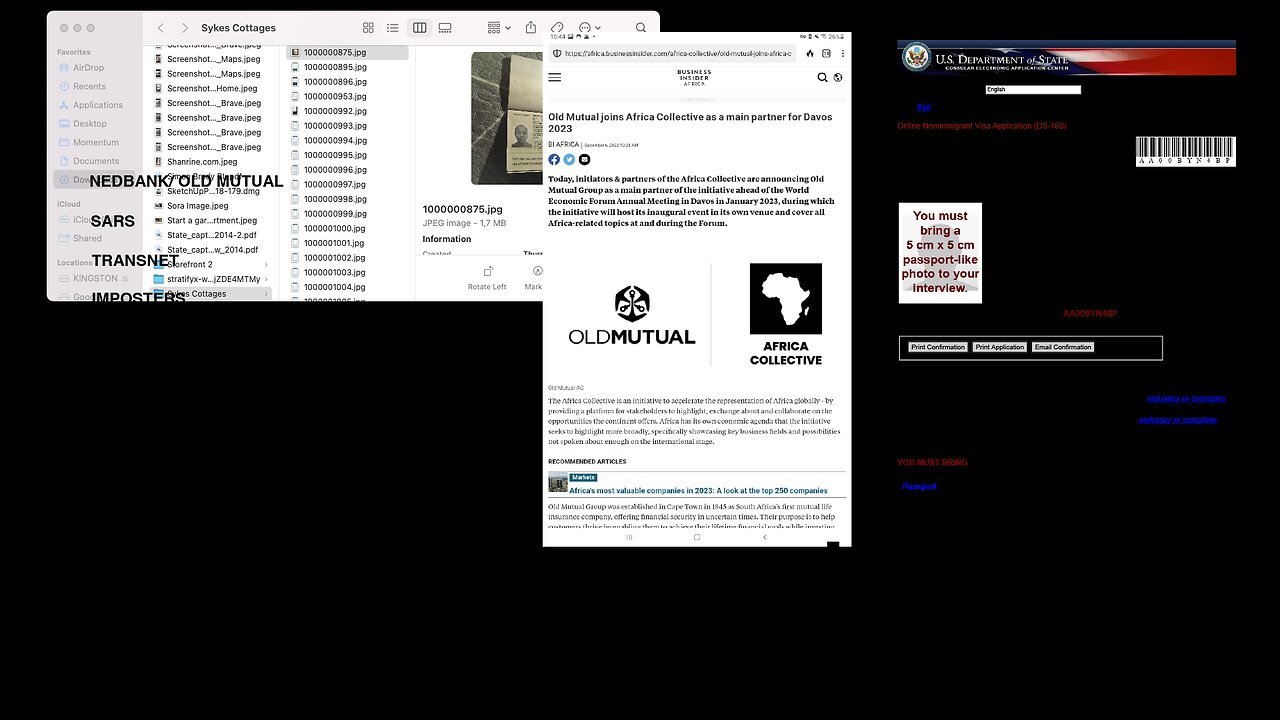Switch Finder to list view

pos(393,28)
